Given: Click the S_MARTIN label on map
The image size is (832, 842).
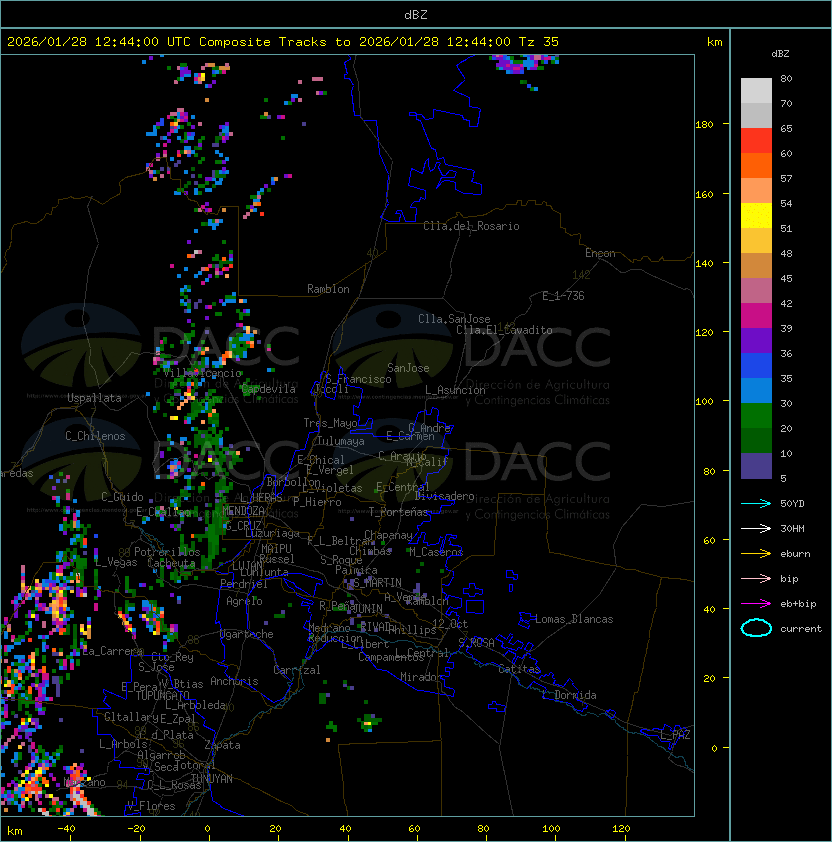Looking at the screenshot, I should pos(377,582).
